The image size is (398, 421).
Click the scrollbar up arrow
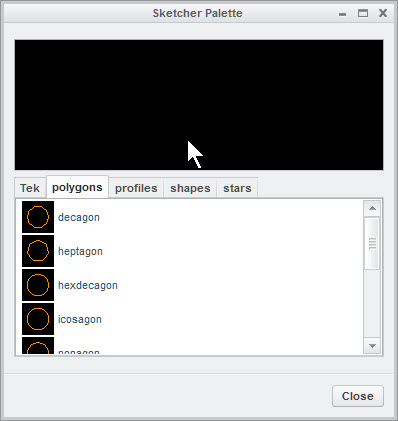click(372, 208)
